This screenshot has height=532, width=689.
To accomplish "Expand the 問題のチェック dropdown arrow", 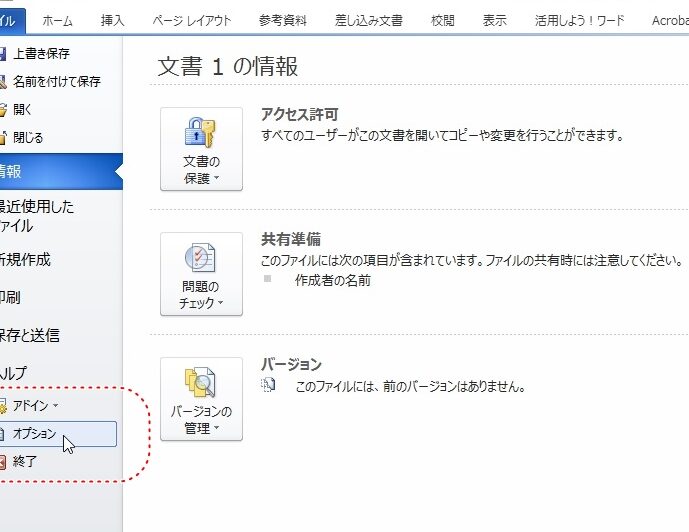I will [220, 302].
